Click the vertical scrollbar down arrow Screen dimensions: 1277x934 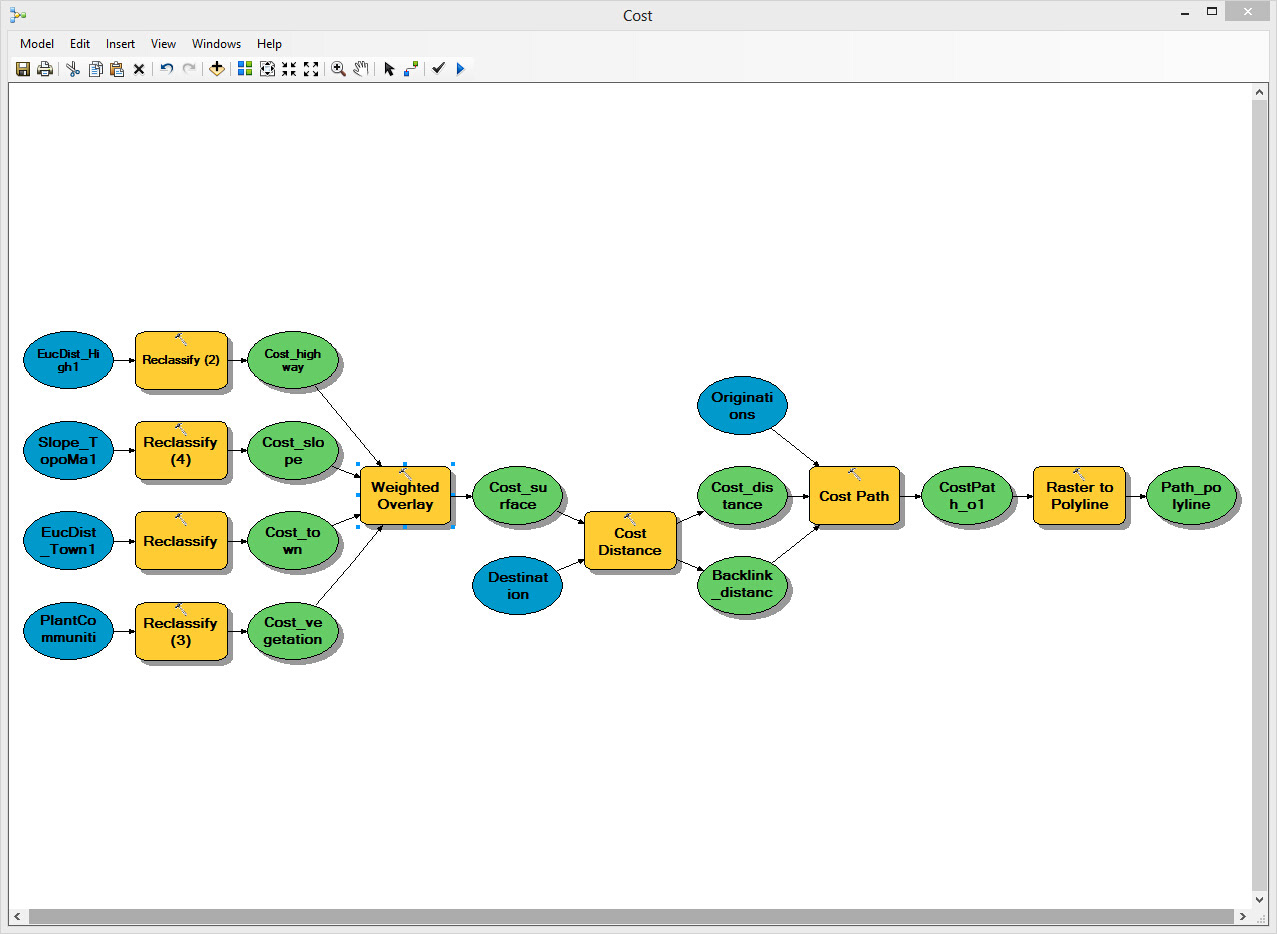[x=1259, y=900]
